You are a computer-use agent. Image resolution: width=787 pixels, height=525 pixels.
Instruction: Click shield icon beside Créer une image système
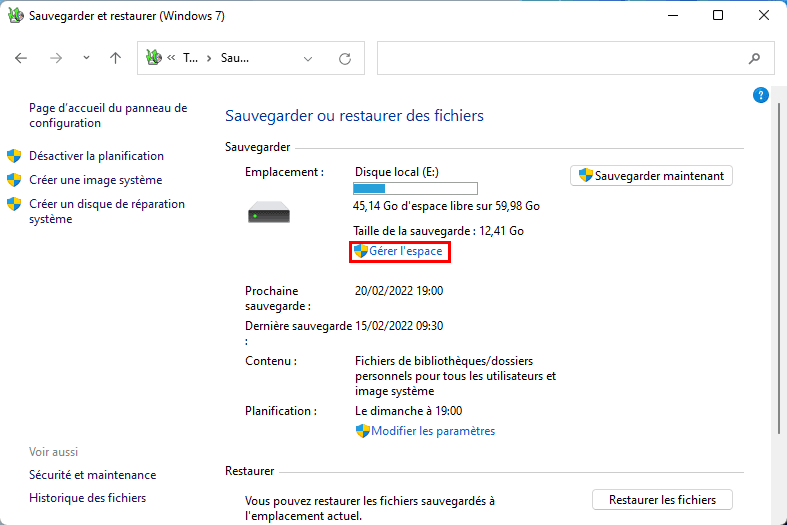(x=14, y=180)
